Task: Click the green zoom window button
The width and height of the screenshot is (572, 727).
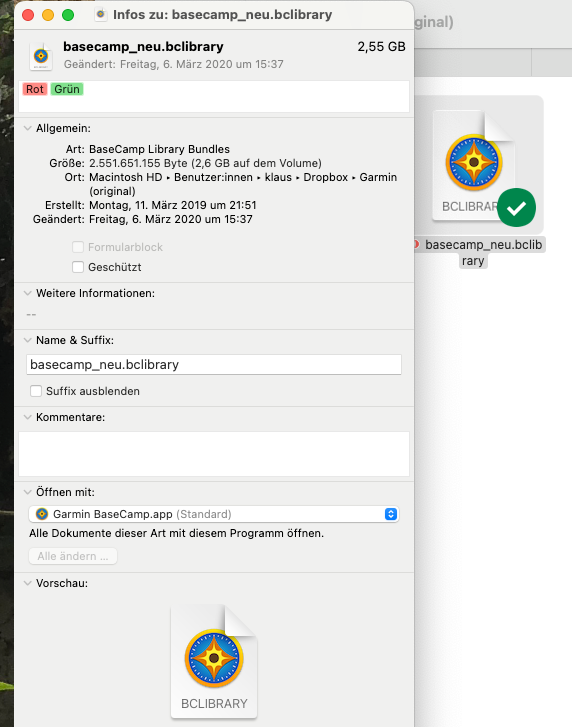Action: [x=68, y=15]
